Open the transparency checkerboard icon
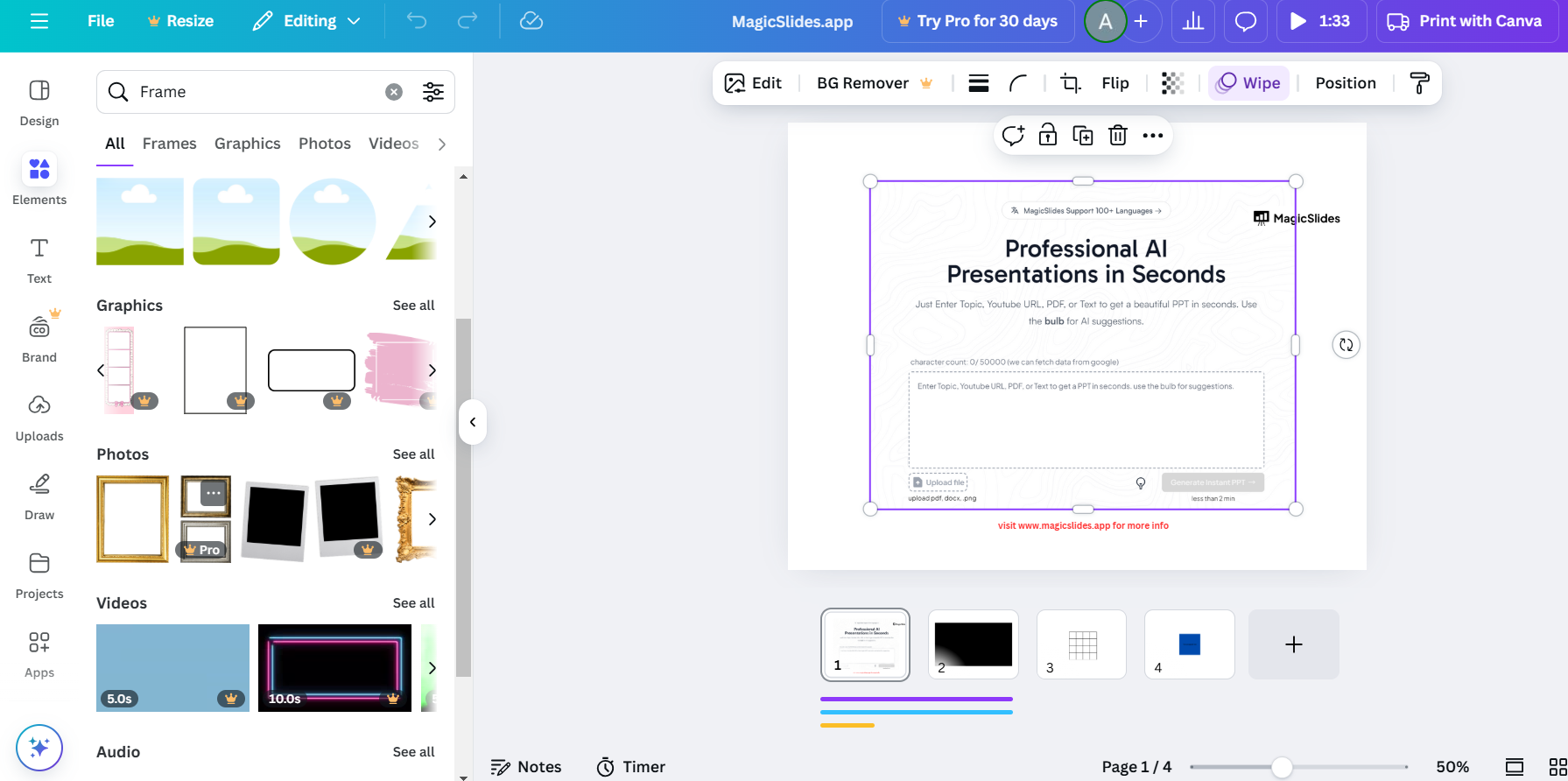This screenshot has width=1568, height=781. click(x=1172, y=83)
